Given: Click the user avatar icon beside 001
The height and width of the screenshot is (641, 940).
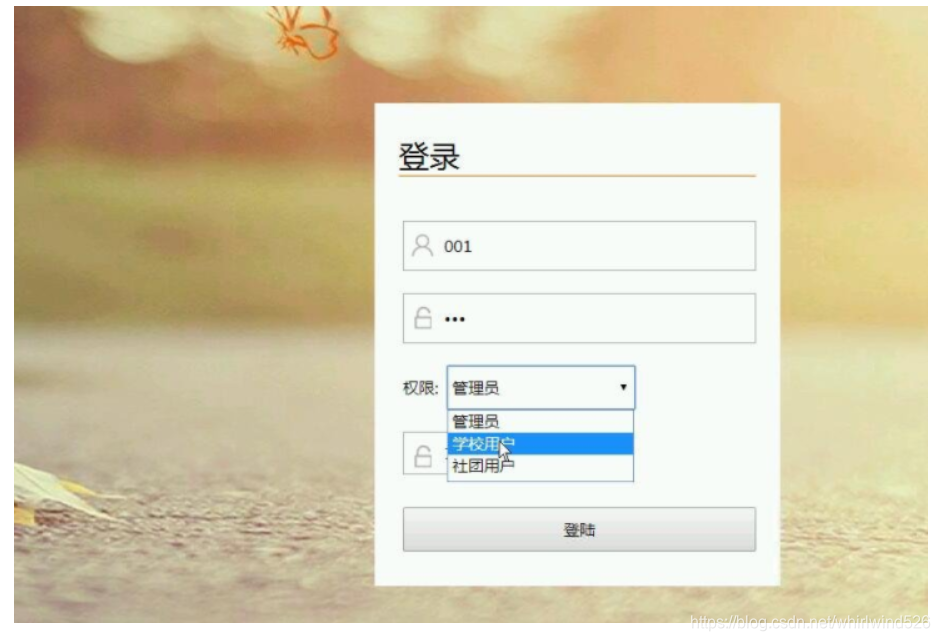Looking at the screenshot, I should [x=422, y=246].
